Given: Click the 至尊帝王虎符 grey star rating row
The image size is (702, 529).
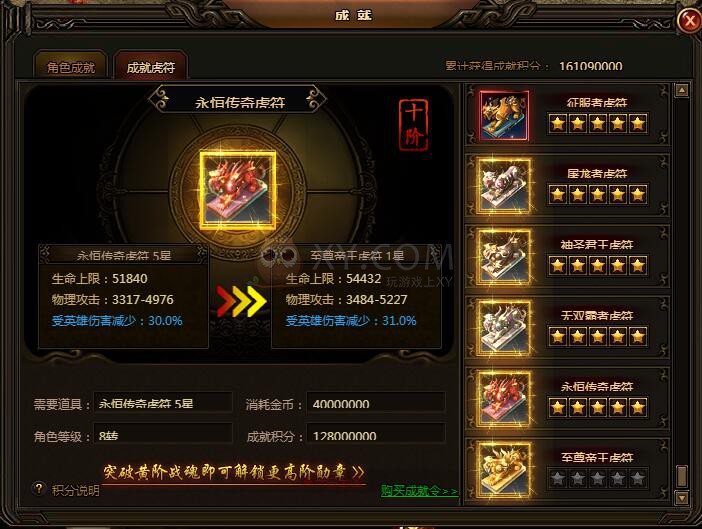Looking at the screenshot, I should pos(597,478).
